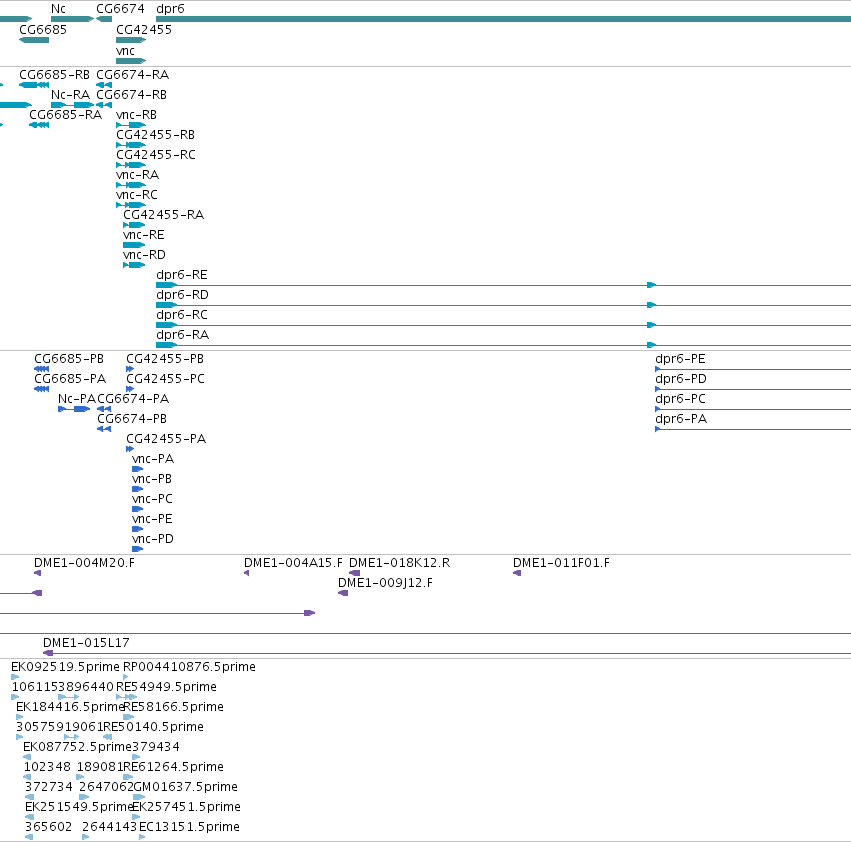Select protein CG6674-PB
Viewport: 851px width, 842px height.
point(132,420)
